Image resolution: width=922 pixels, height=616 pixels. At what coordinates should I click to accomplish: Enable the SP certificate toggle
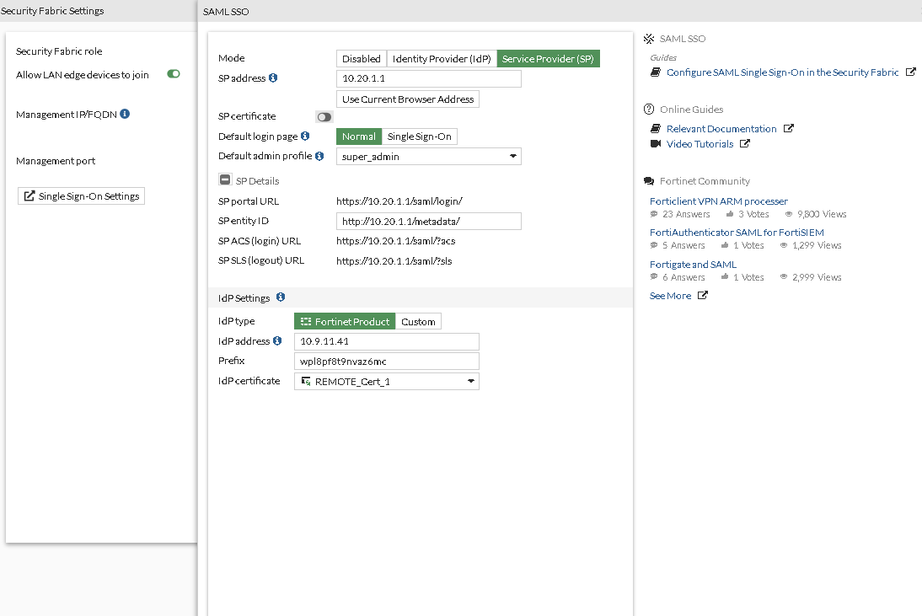(x=324, y=117)
